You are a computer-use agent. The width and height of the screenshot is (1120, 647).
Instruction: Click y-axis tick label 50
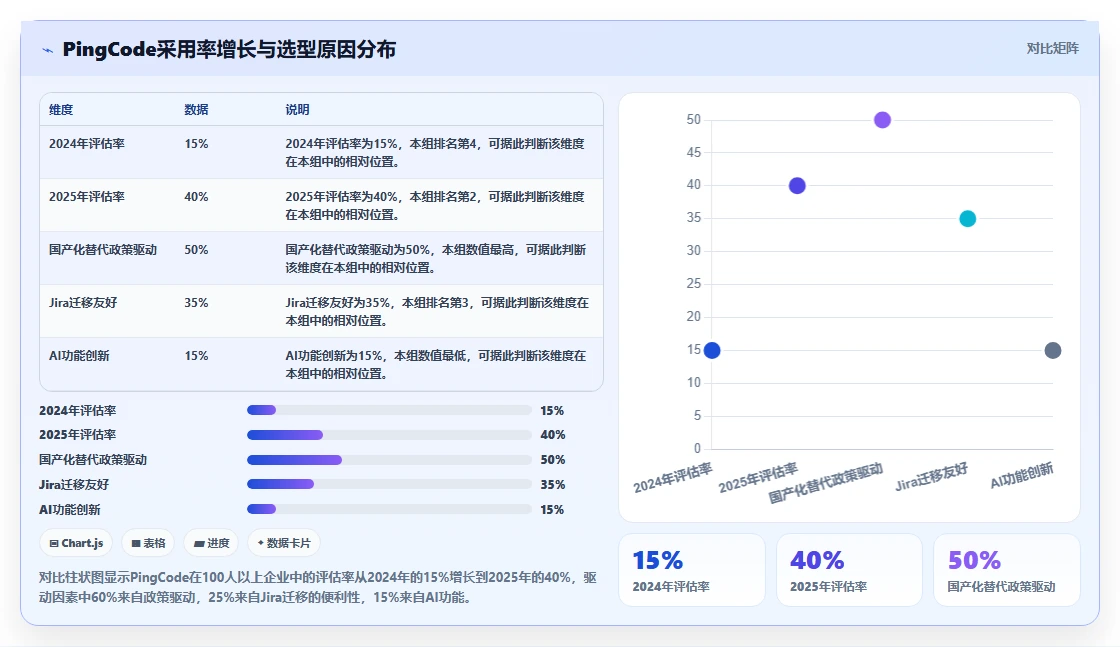[694, 119]
